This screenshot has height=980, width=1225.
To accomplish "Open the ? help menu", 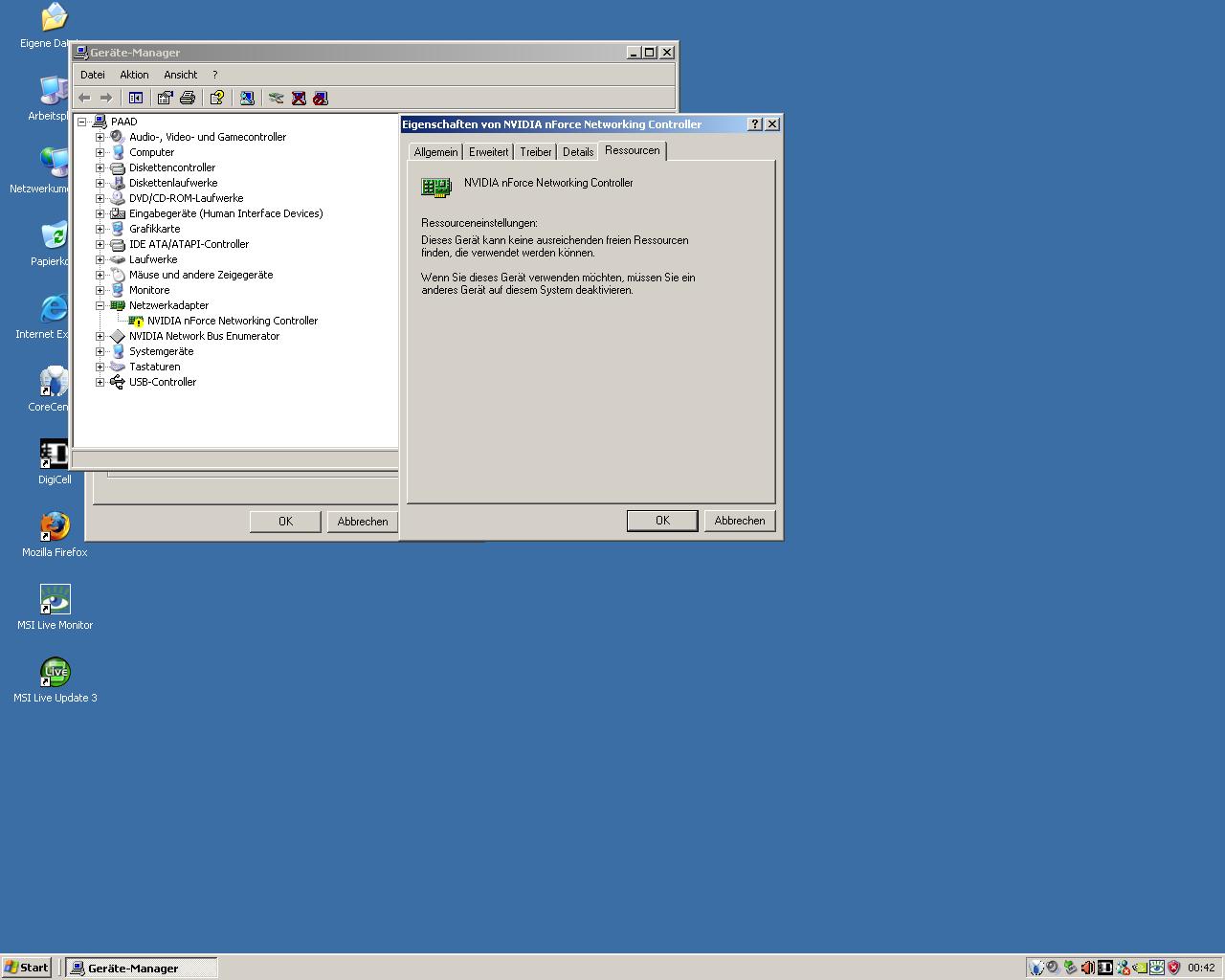I will click(x=214, y=75).
